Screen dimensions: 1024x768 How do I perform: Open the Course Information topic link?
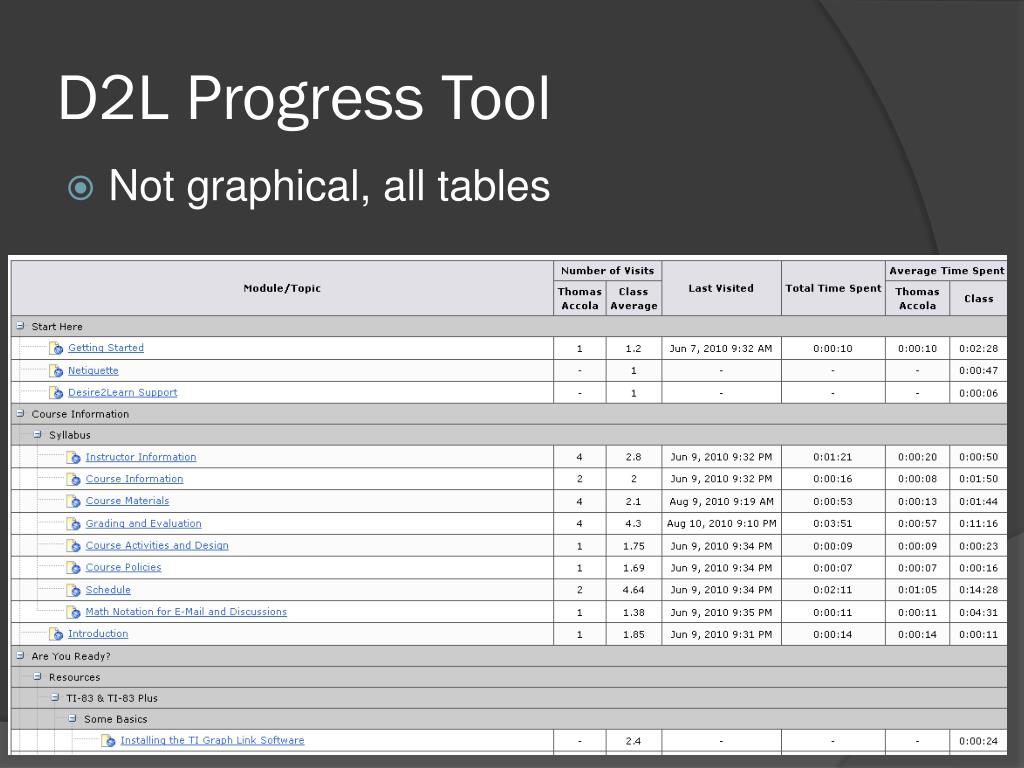pyautogui.click(x=134, y=479)
